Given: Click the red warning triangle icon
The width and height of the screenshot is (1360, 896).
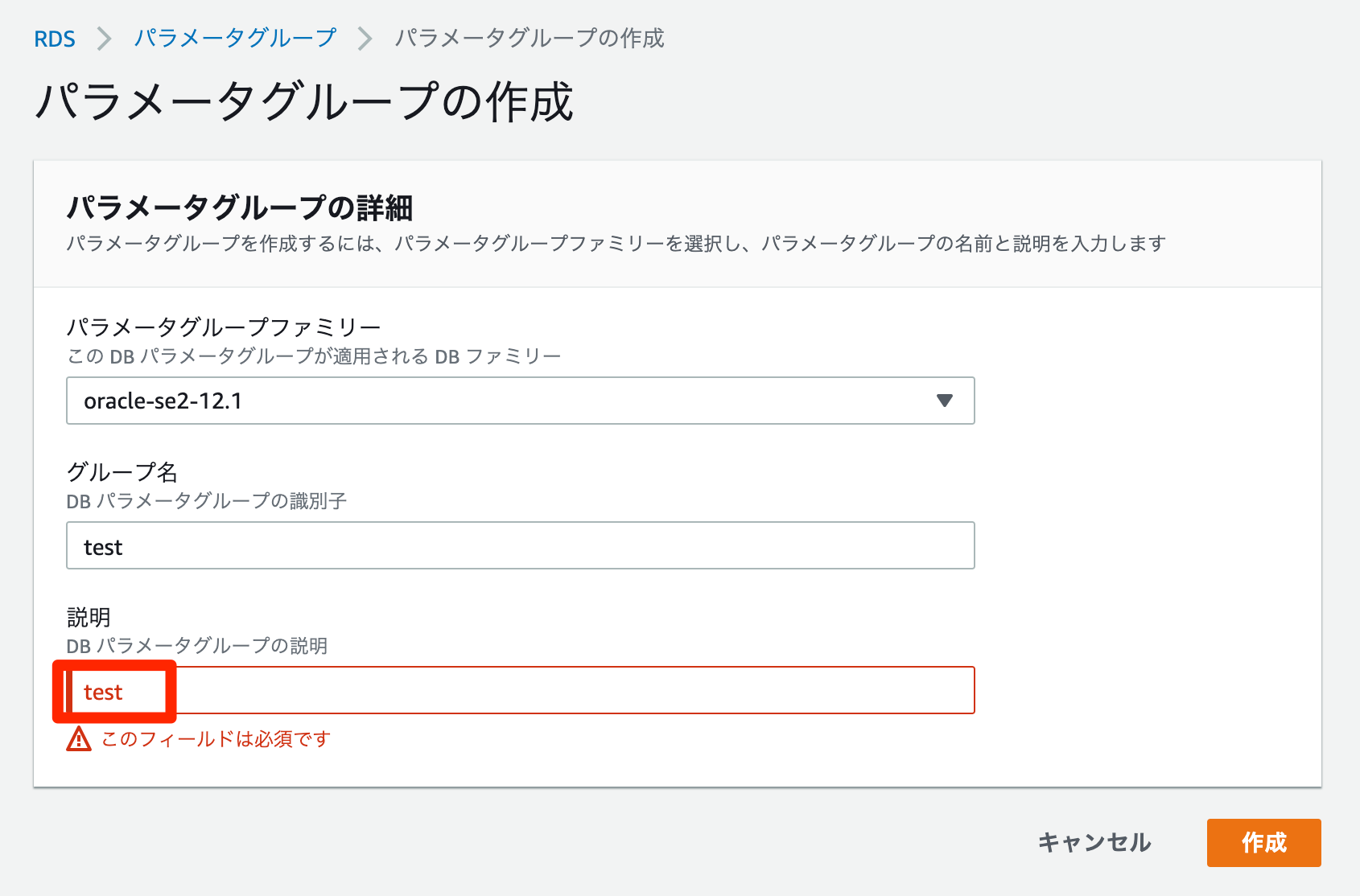Looking at the screenshot, I should tap(79, 738).
